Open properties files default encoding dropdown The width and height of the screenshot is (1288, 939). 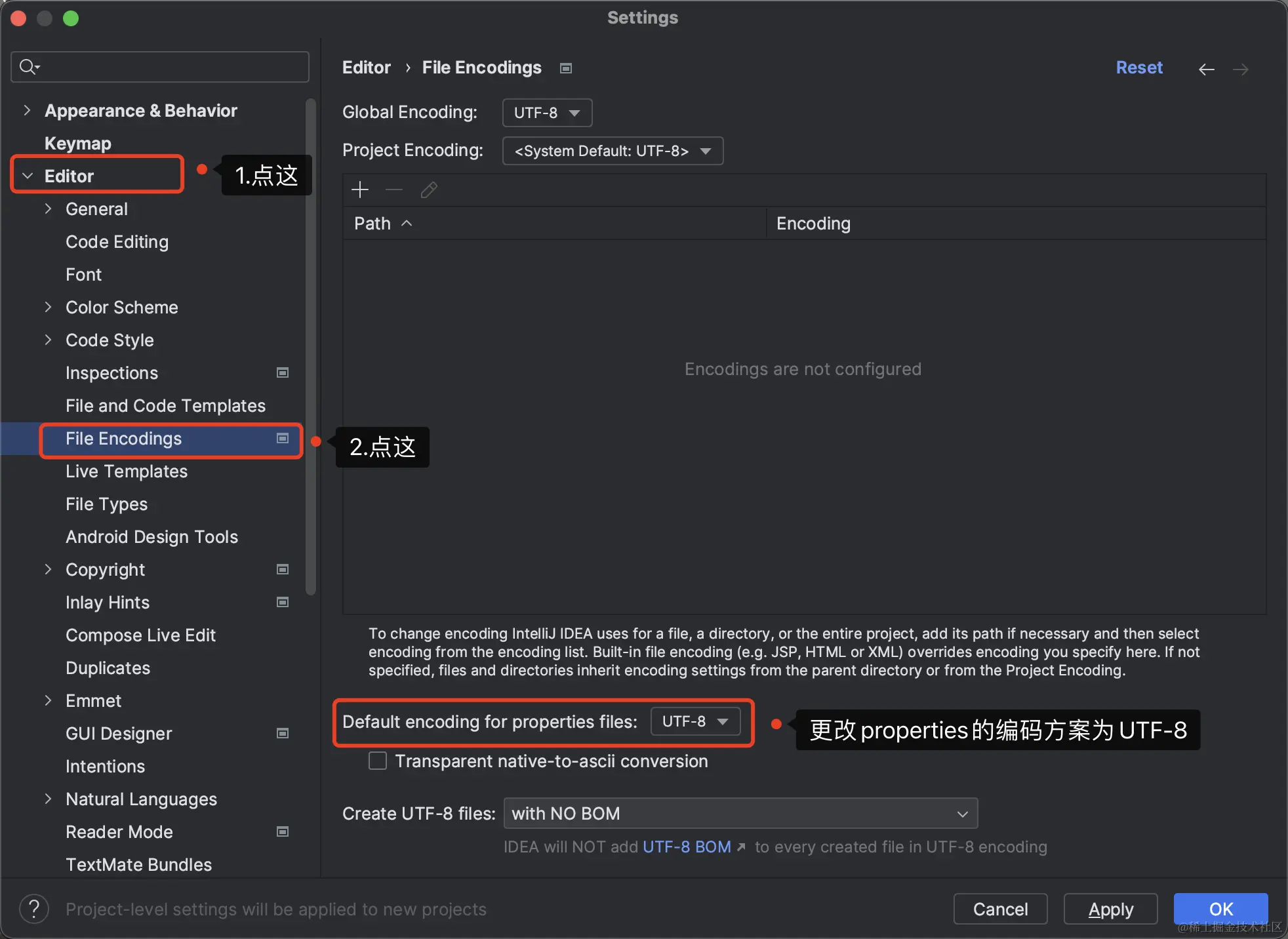[x=695, y=721]
